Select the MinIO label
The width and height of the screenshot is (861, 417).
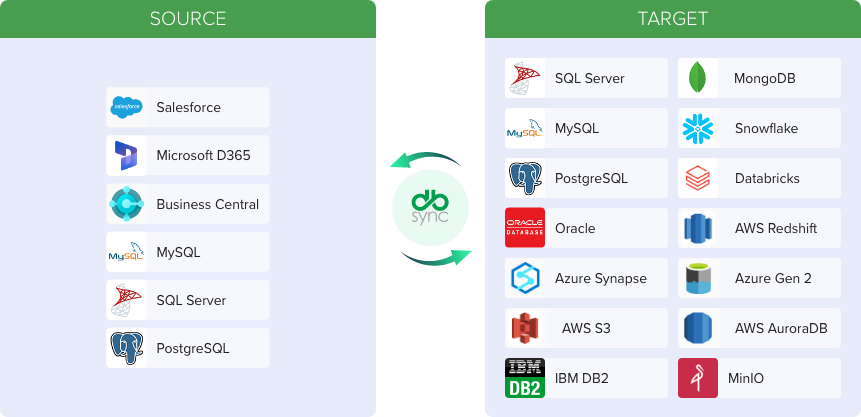tap(746, 378)
